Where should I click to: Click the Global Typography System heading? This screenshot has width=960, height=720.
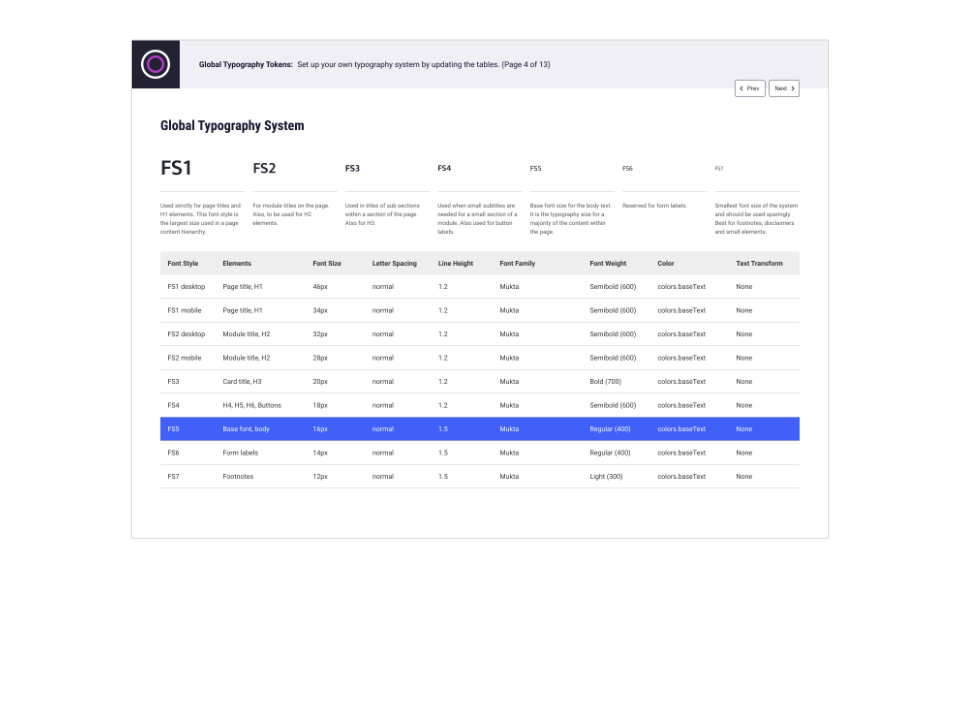[x=232, y=126]
